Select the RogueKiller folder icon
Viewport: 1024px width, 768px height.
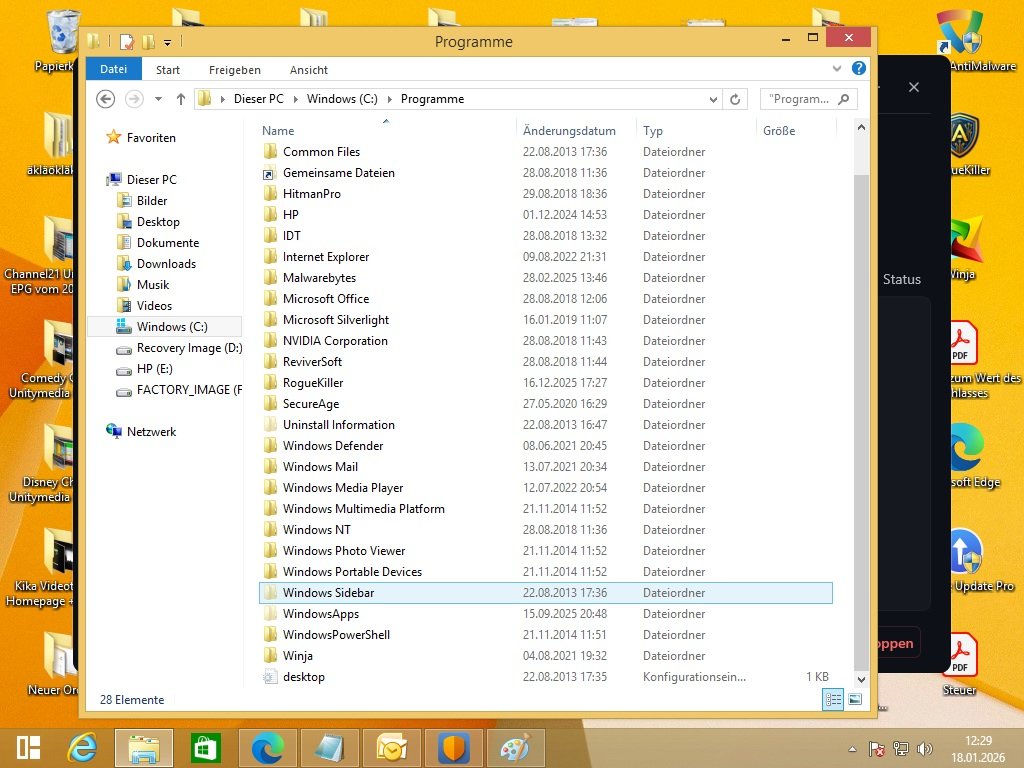[270, 383]
